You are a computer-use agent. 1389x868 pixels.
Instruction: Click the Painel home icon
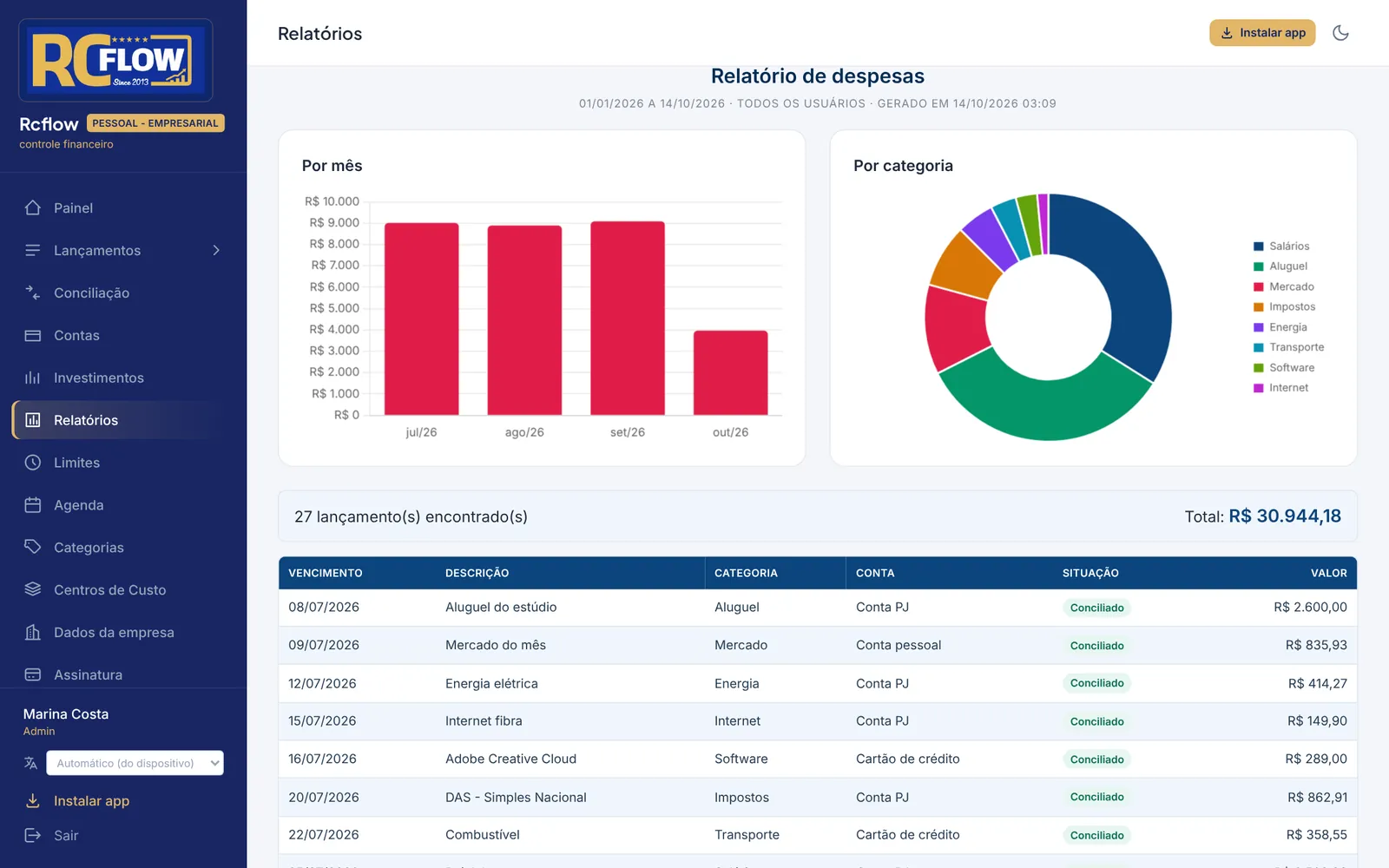tap(33, 208)
